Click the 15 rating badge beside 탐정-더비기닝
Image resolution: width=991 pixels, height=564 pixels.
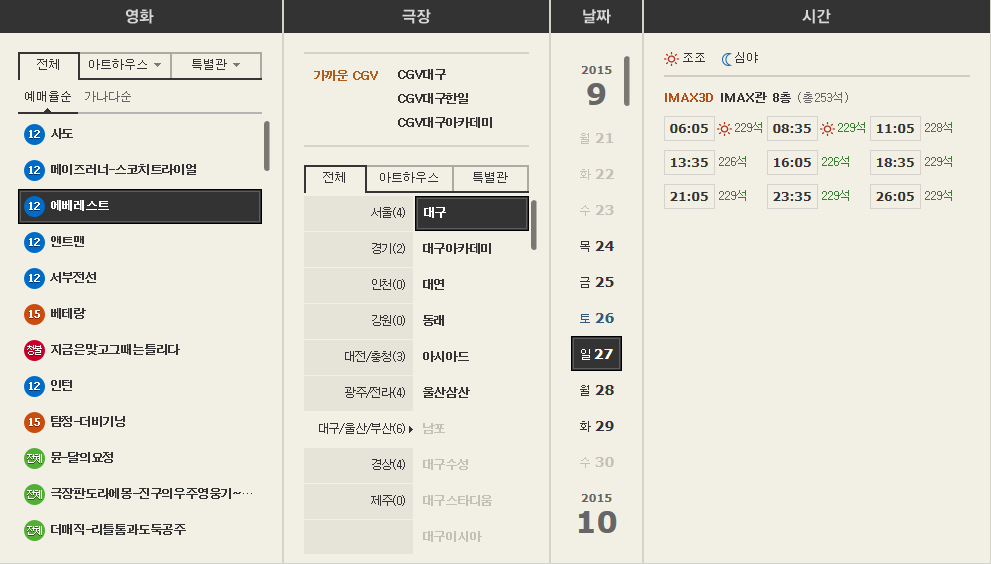34,422
